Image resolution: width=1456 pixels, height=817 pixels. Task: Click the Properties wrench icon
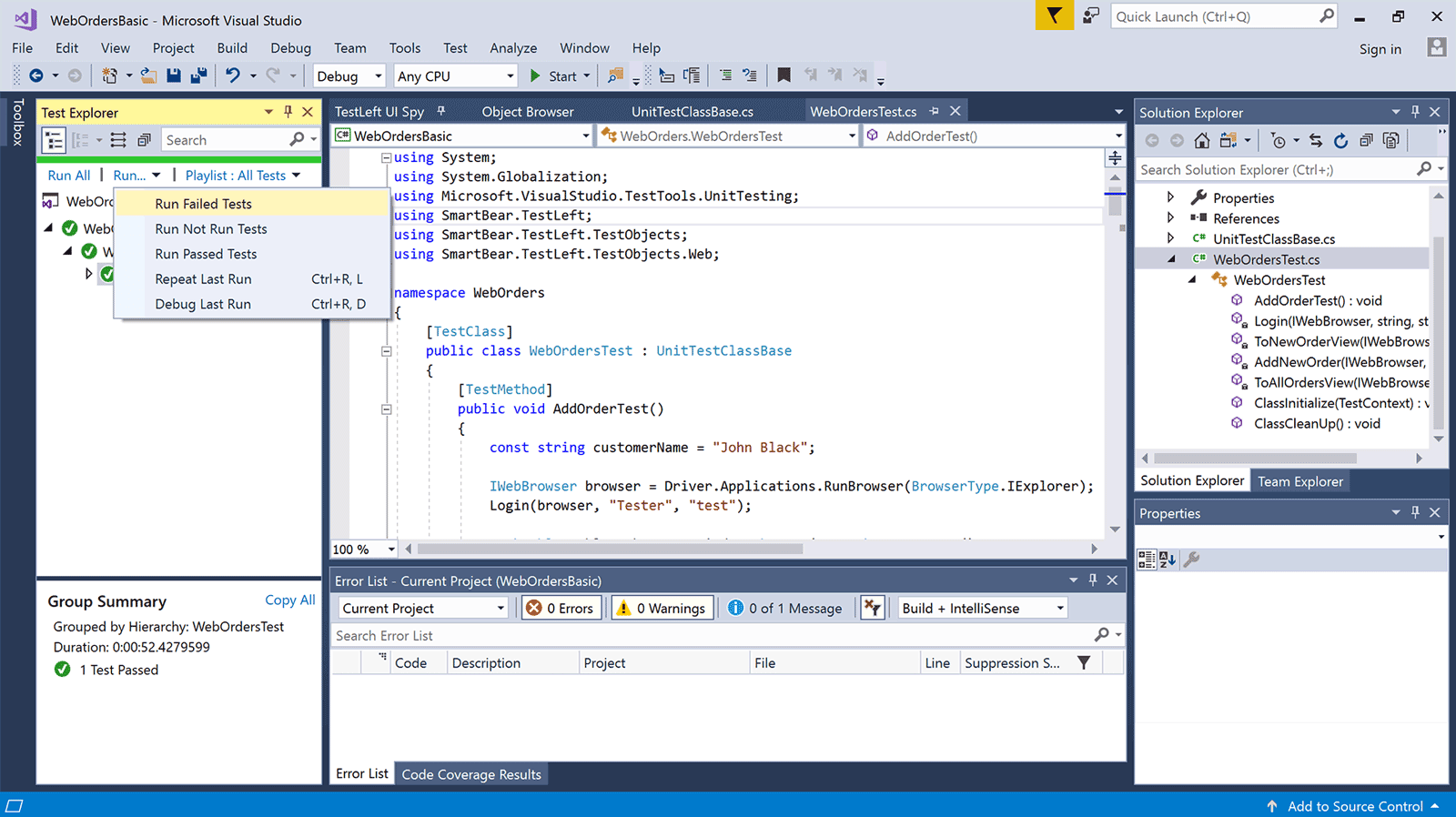1191,560
